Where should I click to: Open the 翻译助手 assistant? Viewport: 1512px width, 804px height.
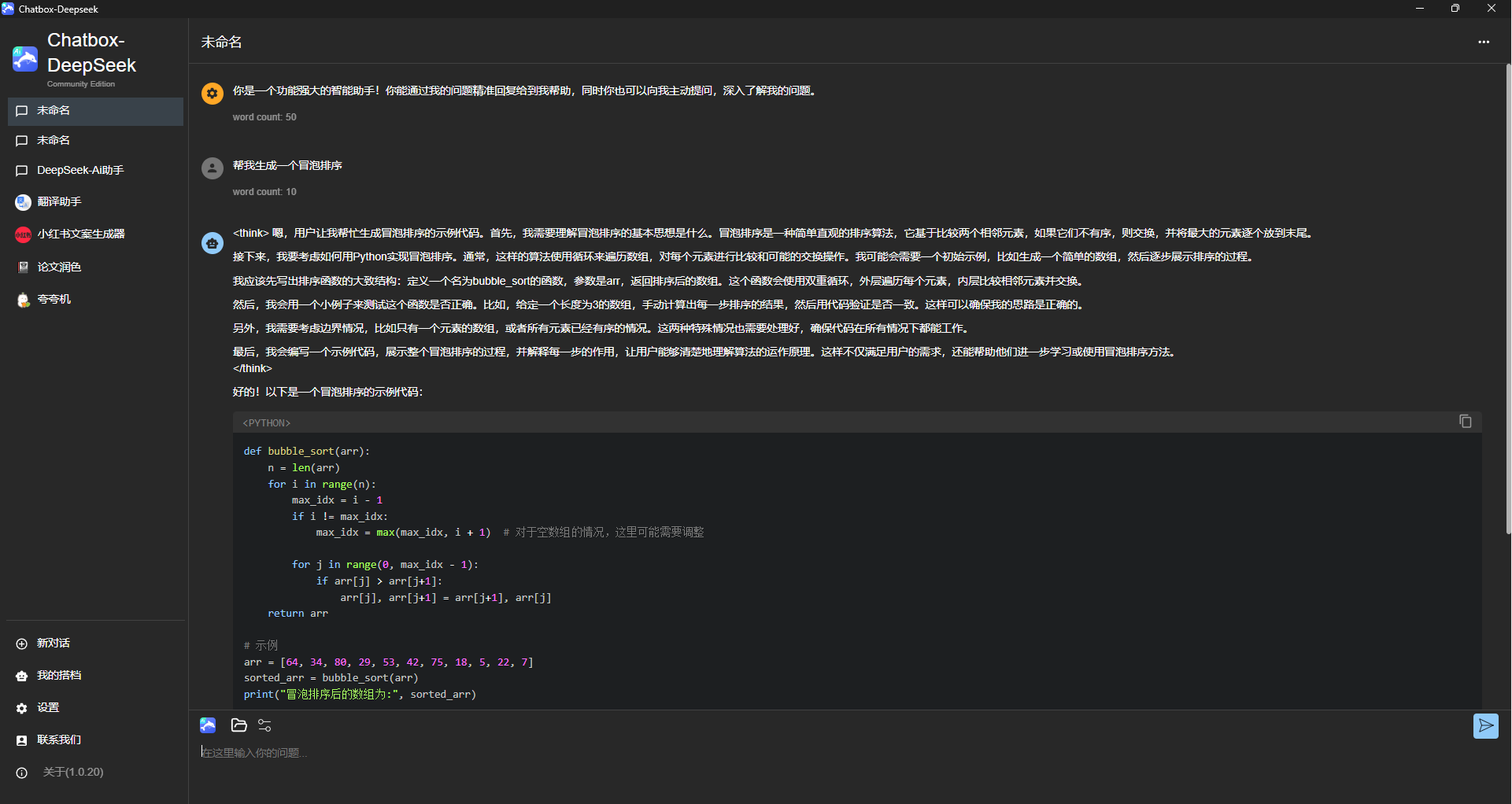point(95,202)
